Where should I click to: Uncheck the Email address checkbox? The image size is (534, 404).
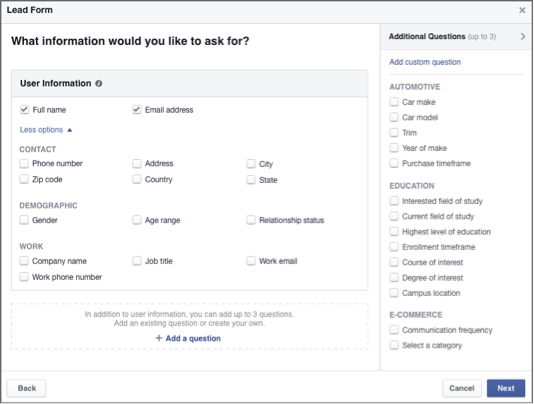coord(137,110)
